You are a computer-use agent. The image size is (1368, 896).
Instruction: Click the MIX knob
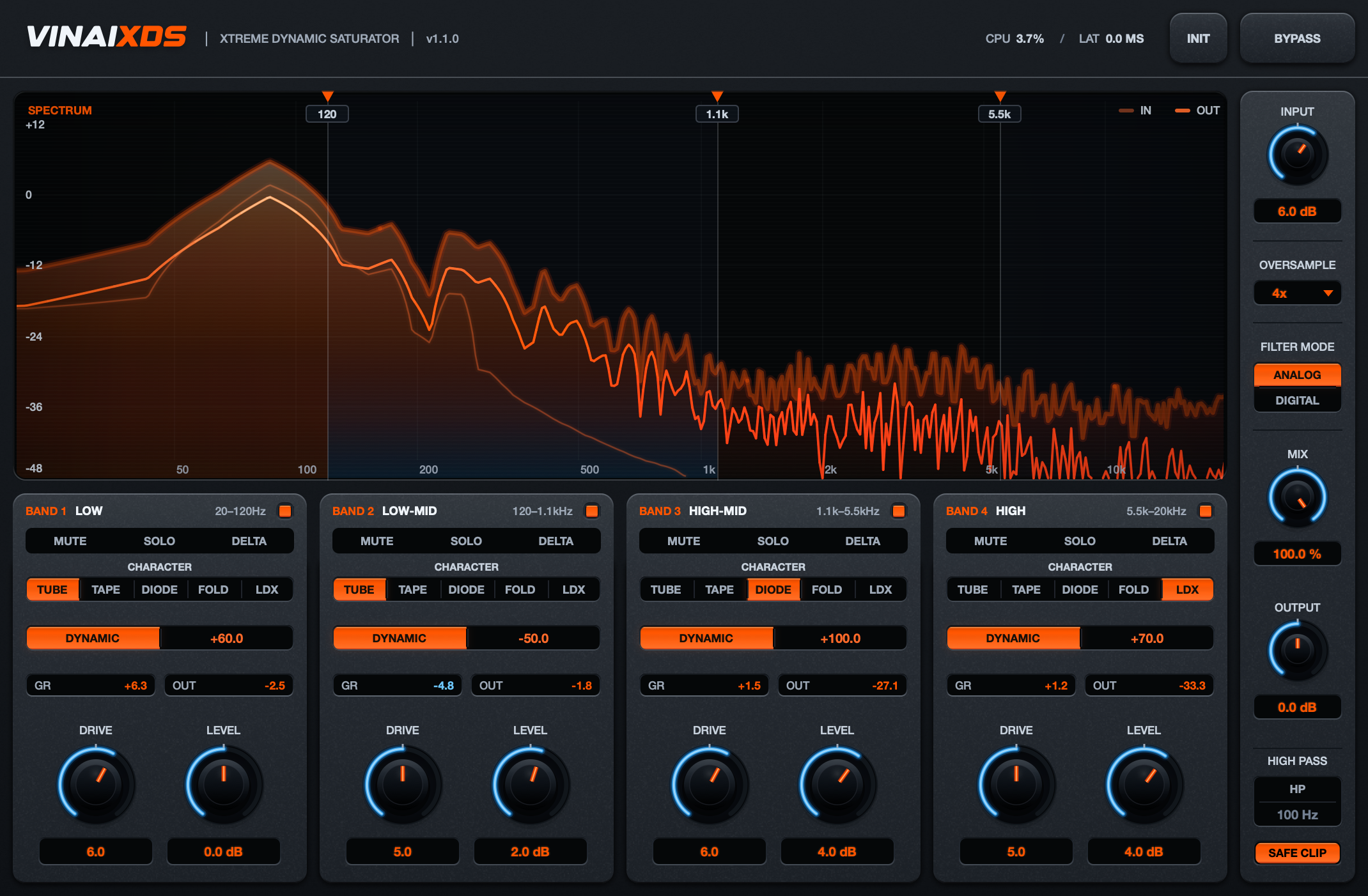point(1297,498)
